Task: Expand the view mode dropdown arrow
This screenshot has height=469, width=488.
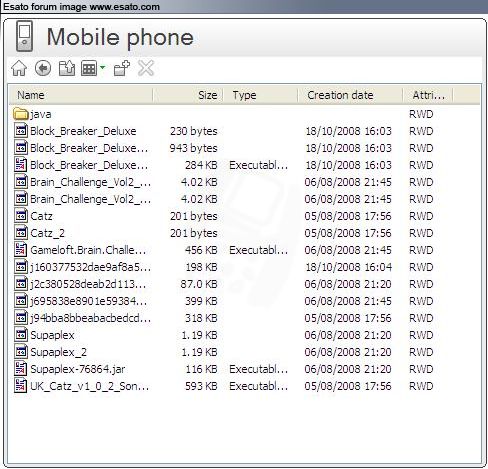Action: 102,68
